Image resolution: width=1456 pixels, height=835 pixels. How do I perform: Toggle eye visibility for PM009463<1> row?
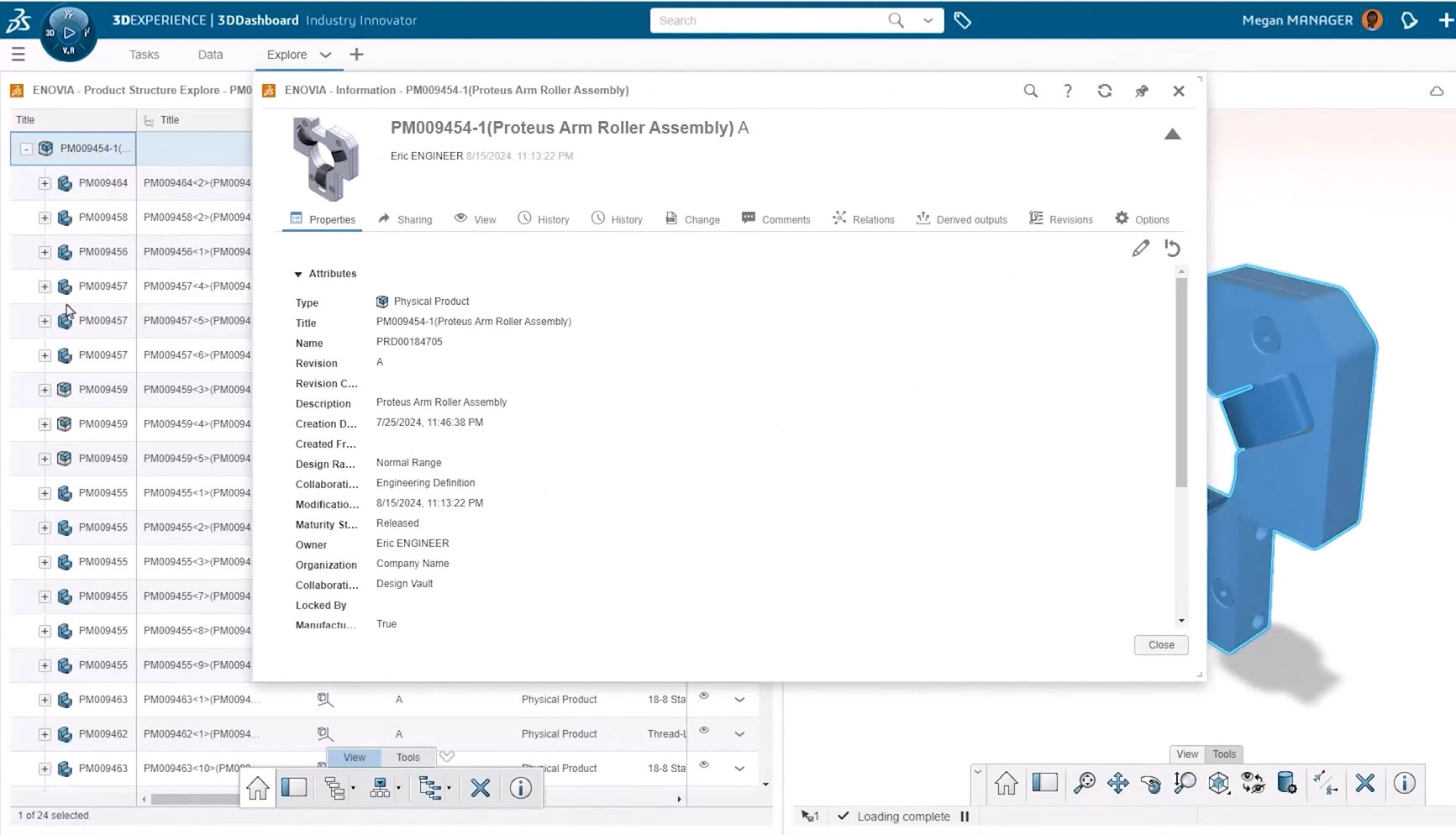[x=704, y=696]
